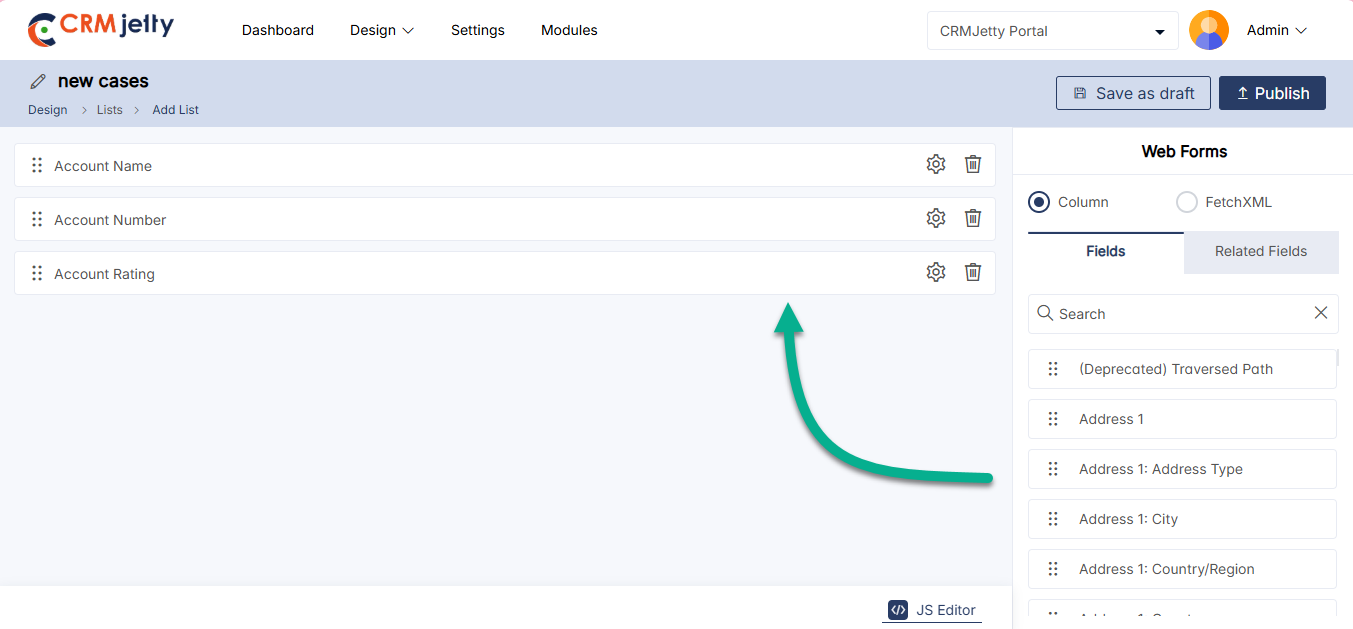
Task: Click the Publish button
Action: click(x=1272, y=93)
